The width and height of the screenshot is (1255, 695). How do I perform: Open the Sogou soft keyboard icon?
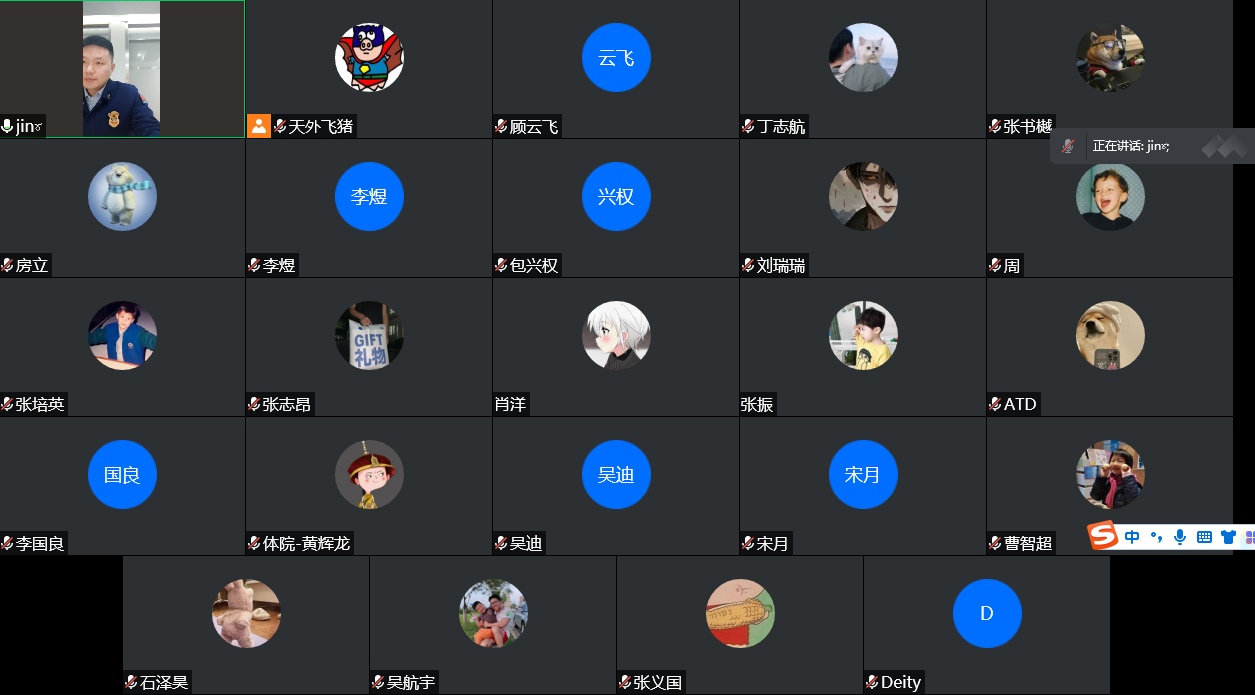pos(1204,537)
